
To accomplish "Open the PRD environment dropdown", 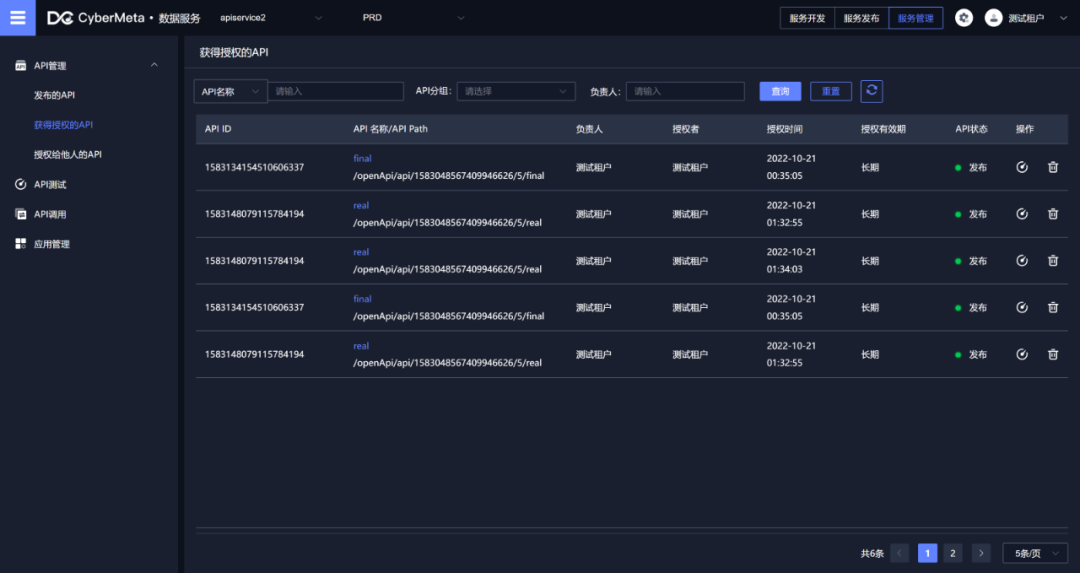I will tap(413, 18).
